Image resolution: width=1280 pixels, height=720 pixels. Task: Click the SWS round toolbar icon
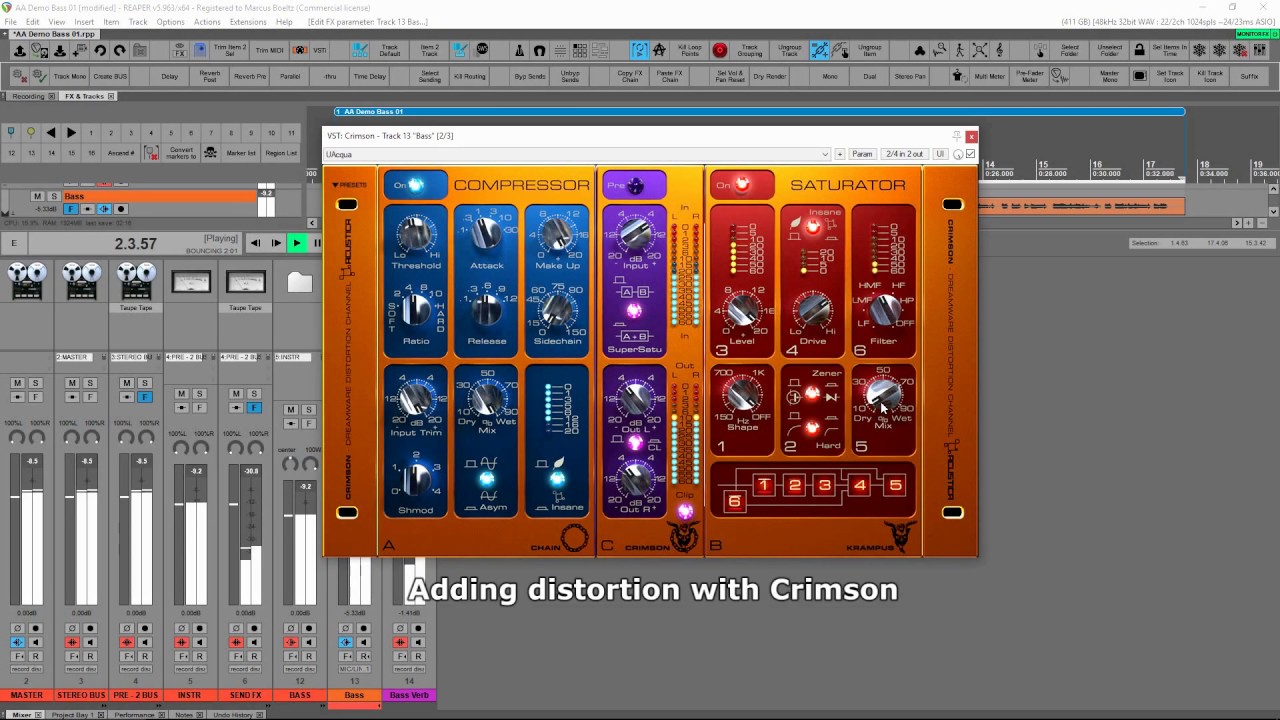coord(481,50)
